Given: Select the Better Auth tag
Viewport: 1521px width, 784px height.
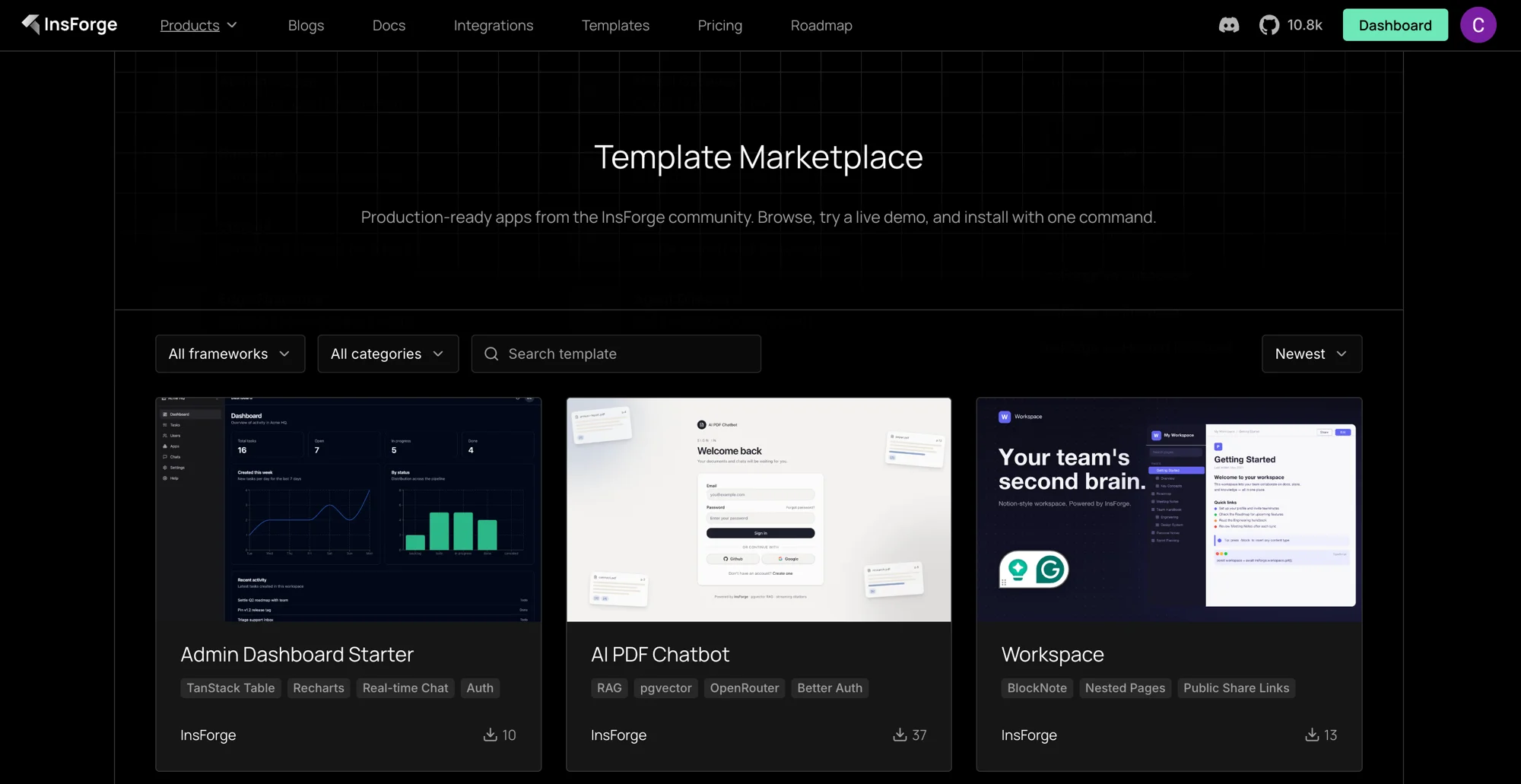Looking at the screenshot, I should 830,688.
